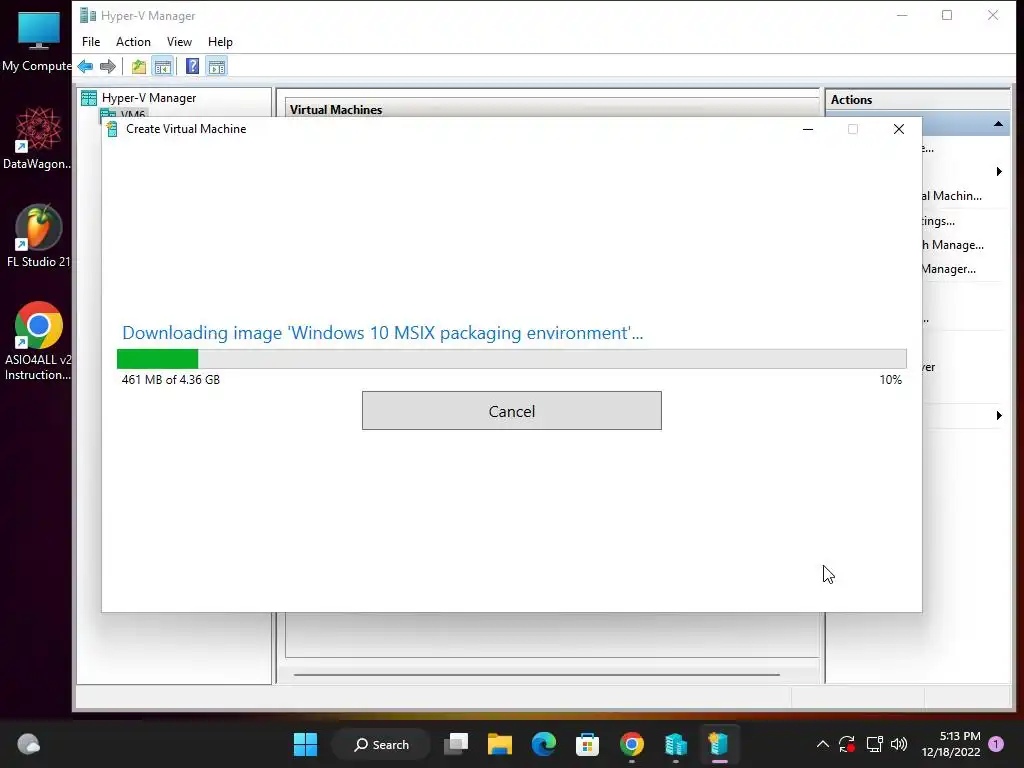
Task: Click the 10% progress percentage label
Action: coord(890,379)
